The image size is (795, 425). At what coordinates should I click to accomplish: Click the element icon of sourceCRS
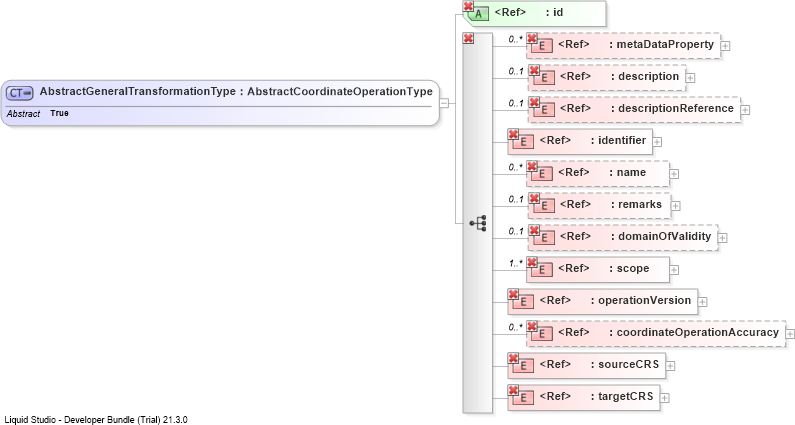[x=523, y=365]
